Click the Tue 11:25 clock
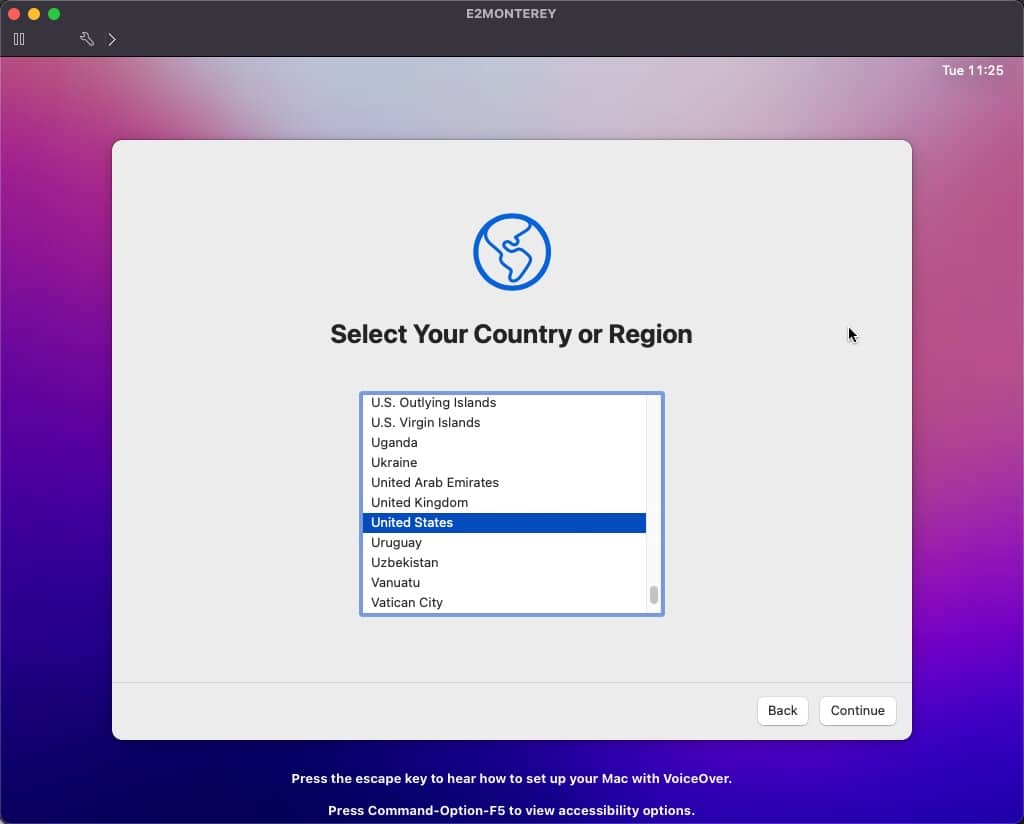The width and height of the screenshot is (1024, 824). pos(972,71)
